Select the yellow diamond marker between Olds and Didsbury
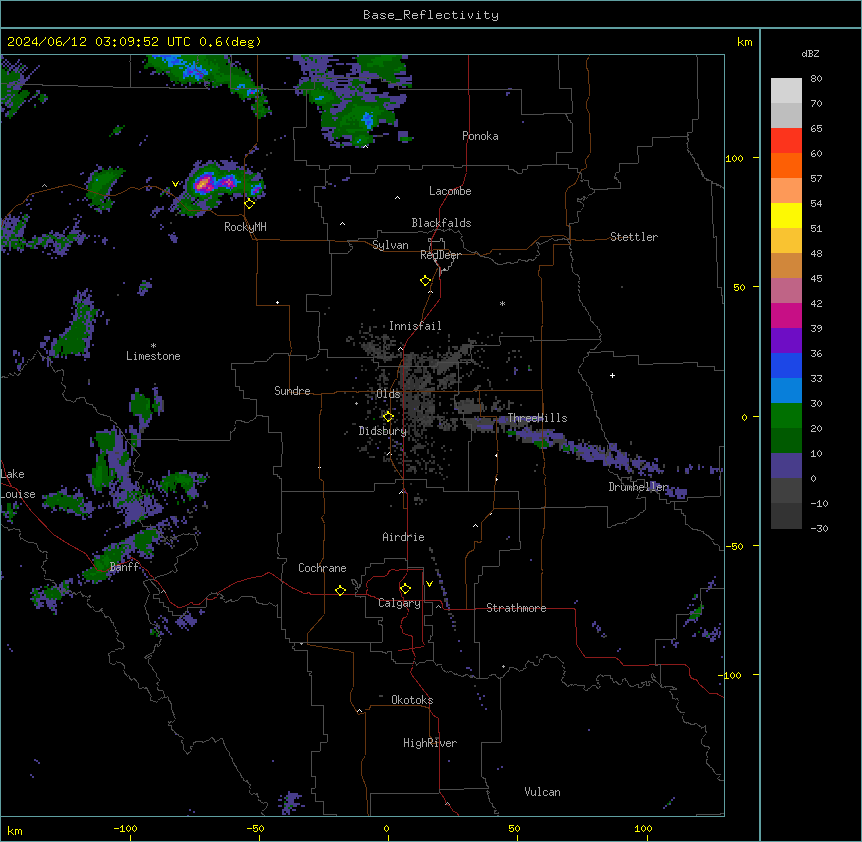 pyautogui.click(x=388, y=417)
